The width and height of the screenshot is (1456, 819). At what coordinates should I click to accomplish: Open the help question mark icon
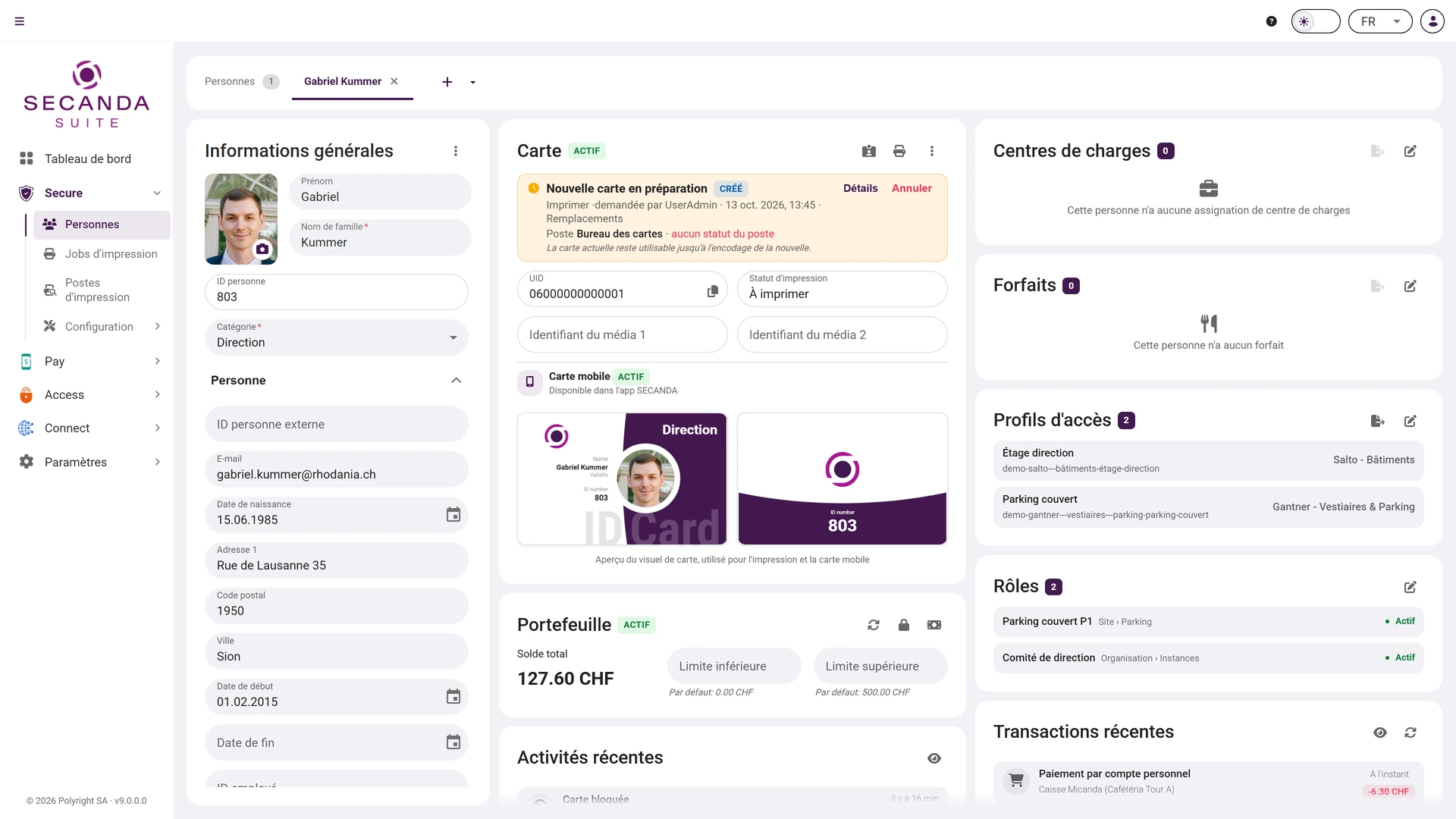pos(1272,21)
